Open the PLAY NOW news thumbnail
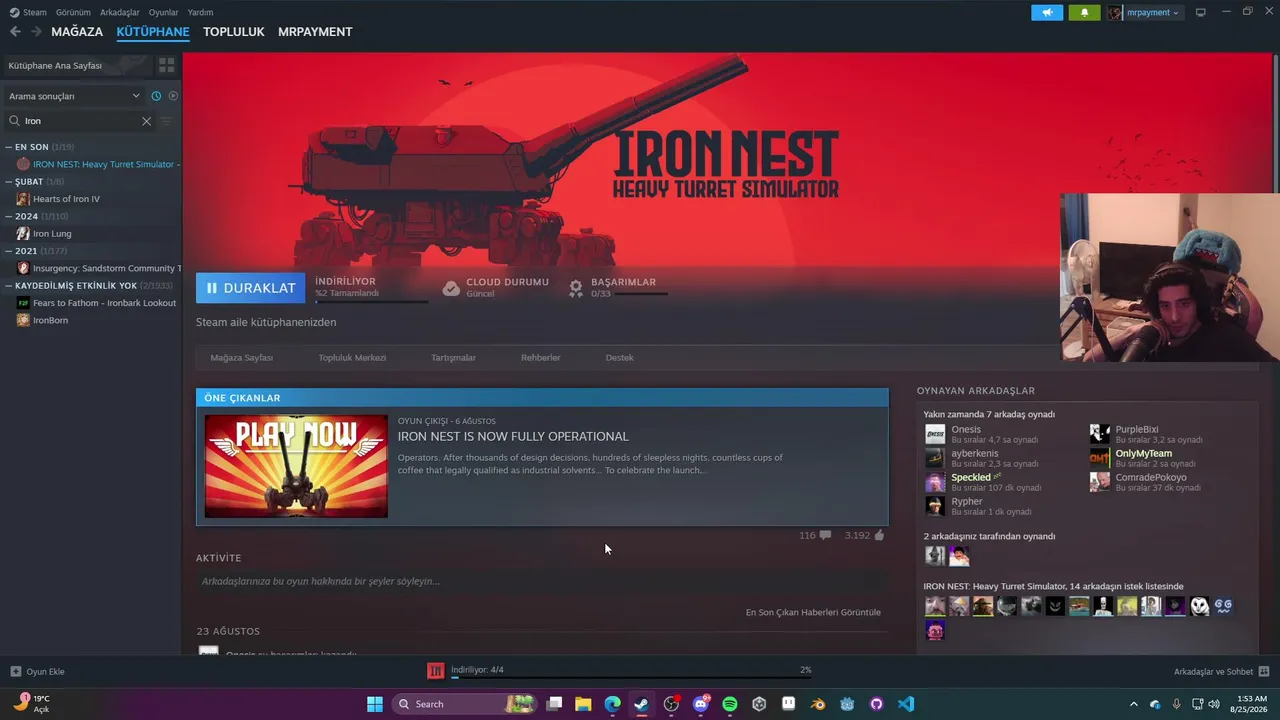 click(x=296, y=466)
